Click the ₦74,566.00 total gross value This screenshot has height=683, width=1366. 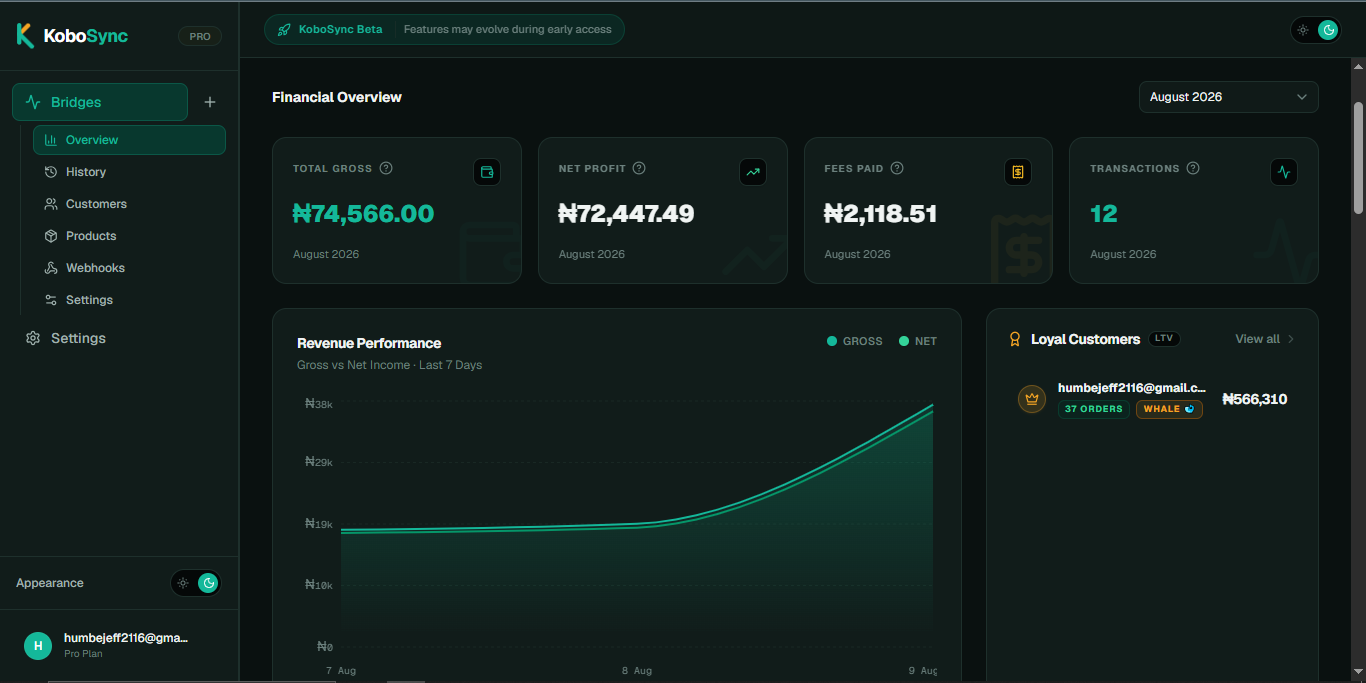[363, 213]
